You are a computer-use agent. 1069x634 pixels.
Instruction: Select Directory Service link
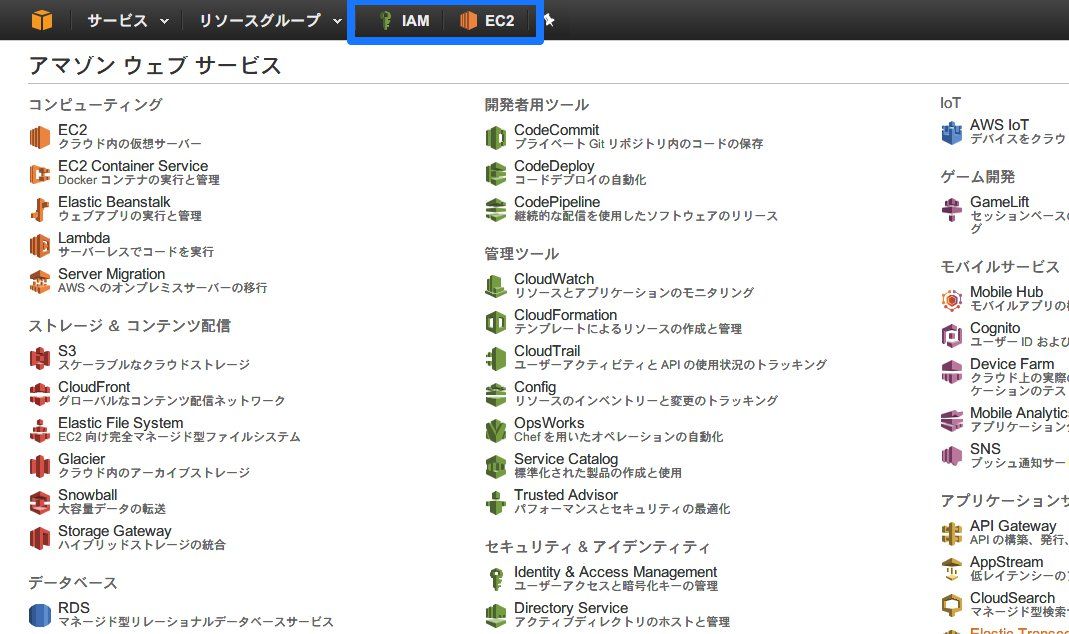pyautogui.click(x=571, y=607)
